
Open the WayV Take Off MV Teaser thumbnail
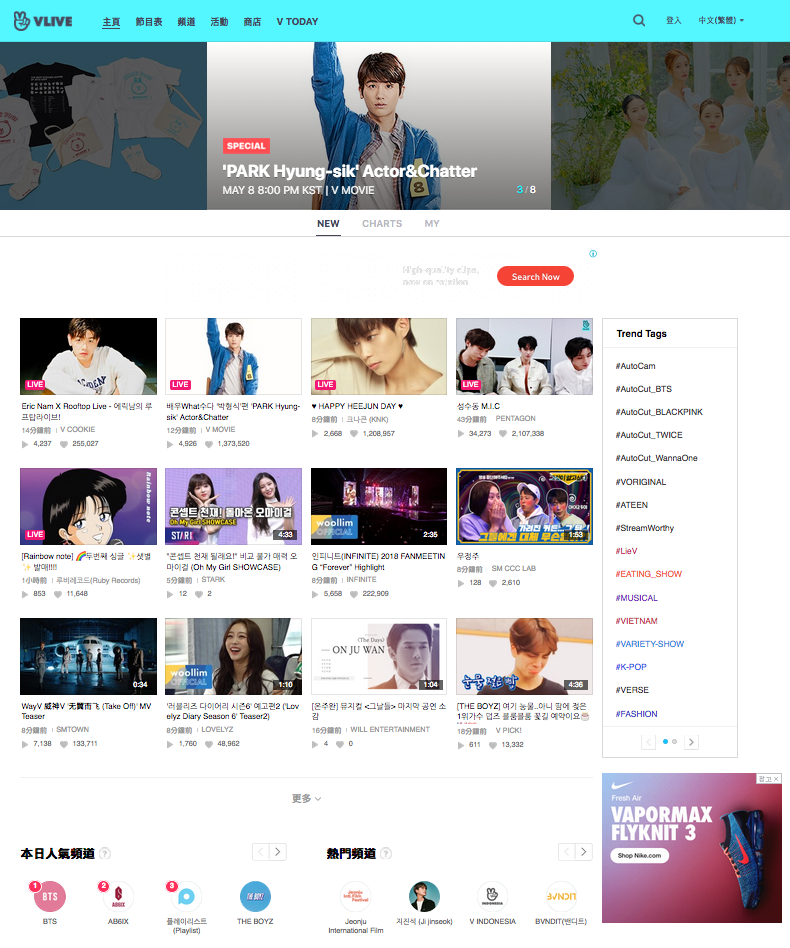click(x=88, y=656)
